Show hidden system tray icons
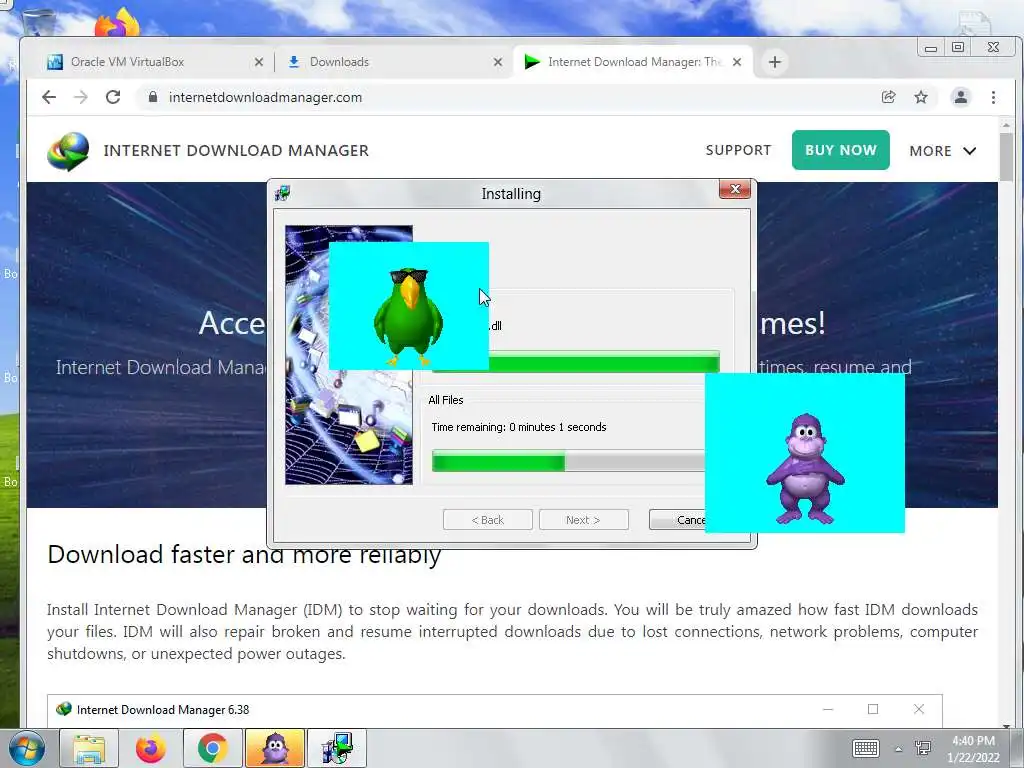 (x=899, y=749)
